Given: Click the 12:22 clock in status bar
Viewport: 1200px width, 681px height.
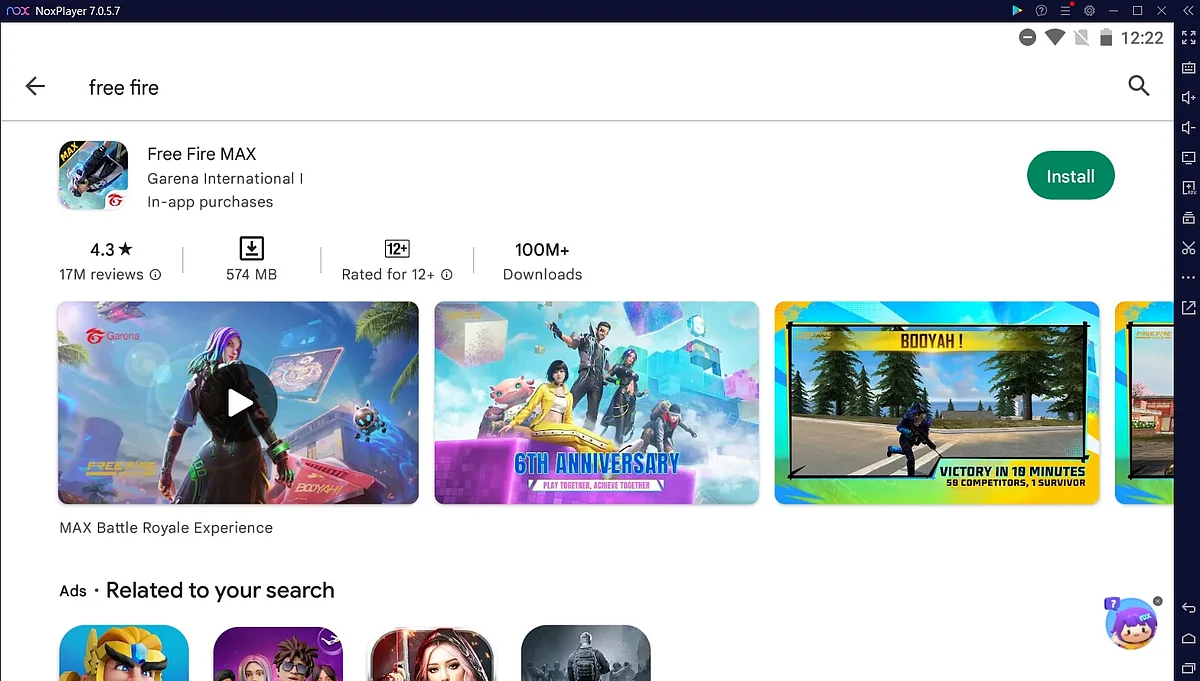Looking at the screenshot, I should coord(1142,38).
